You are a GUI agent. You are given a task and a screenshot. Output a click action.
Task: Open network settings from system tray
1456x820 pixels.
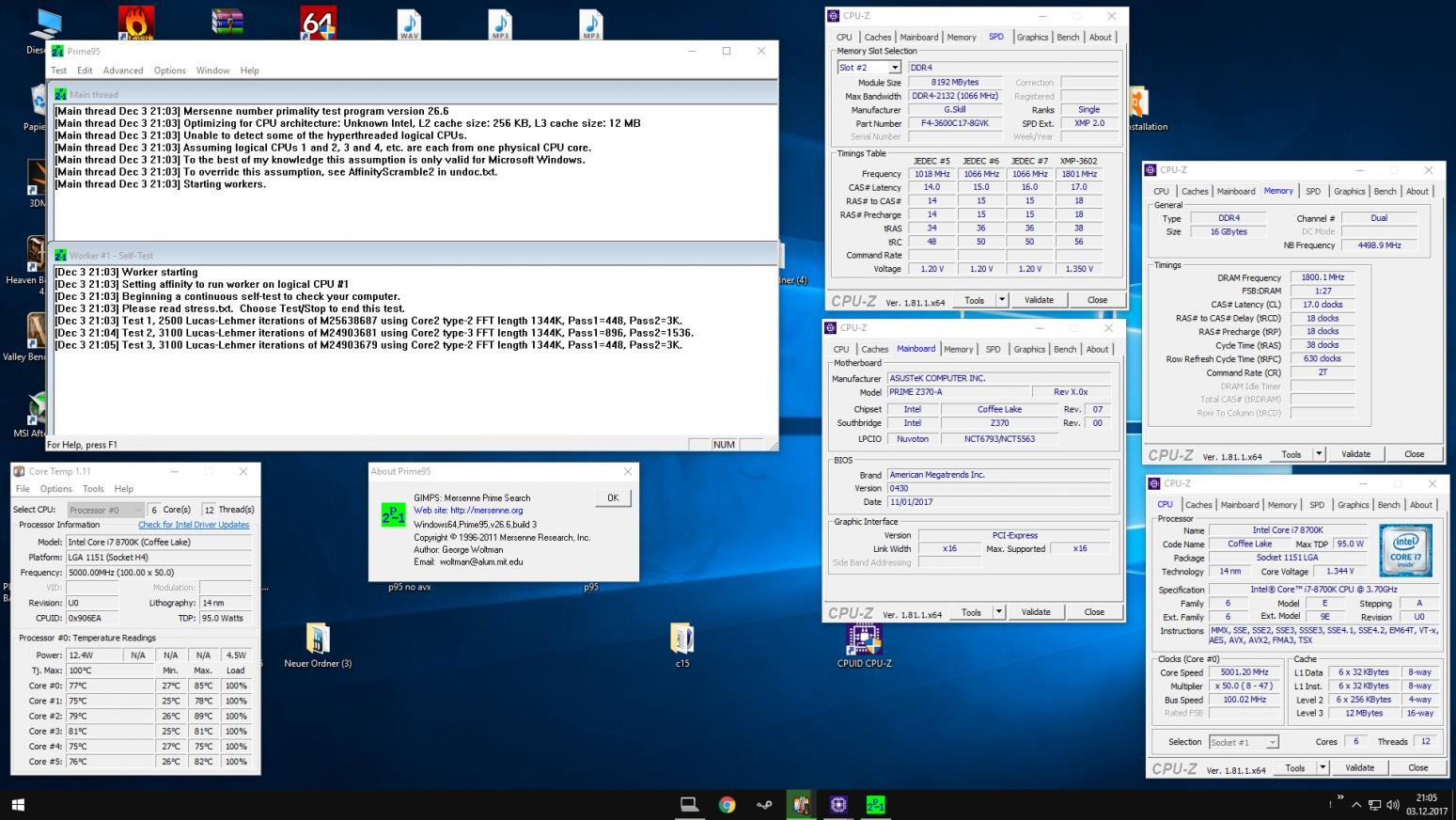tap(1374, 805)
